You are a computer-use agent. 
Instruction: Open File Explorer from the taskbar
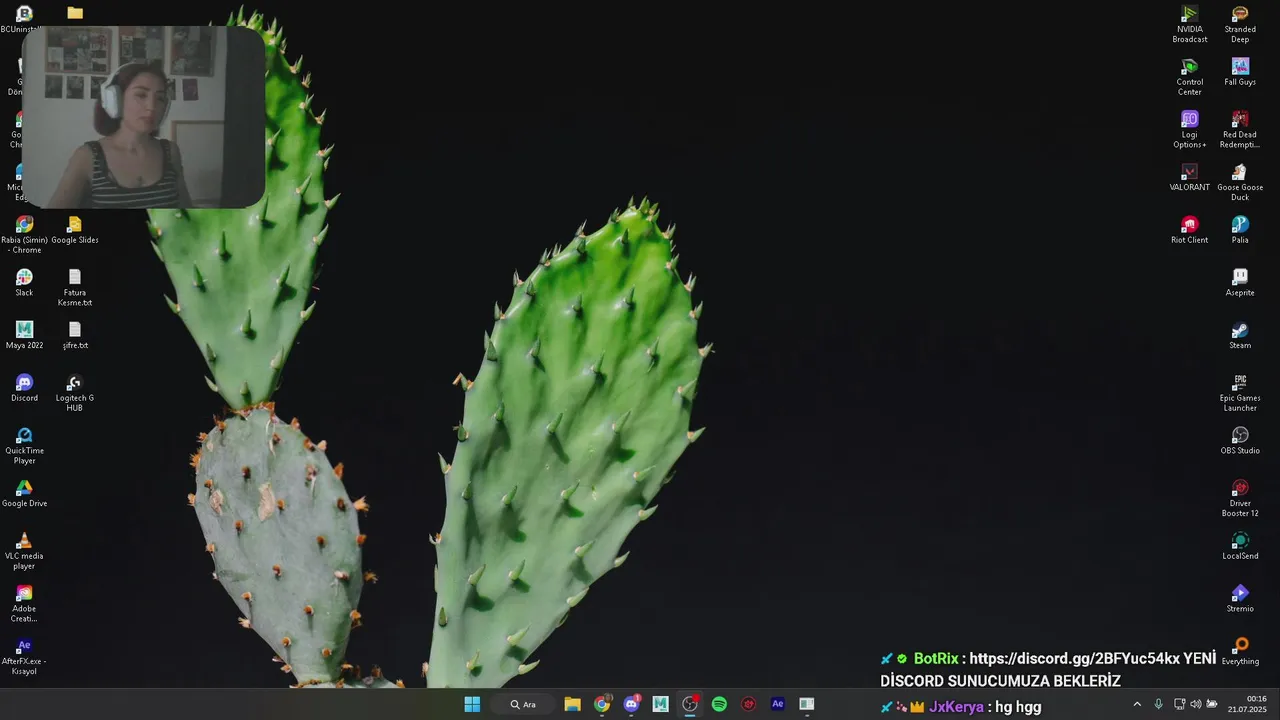pyautogui.click(x=572, y=704)
